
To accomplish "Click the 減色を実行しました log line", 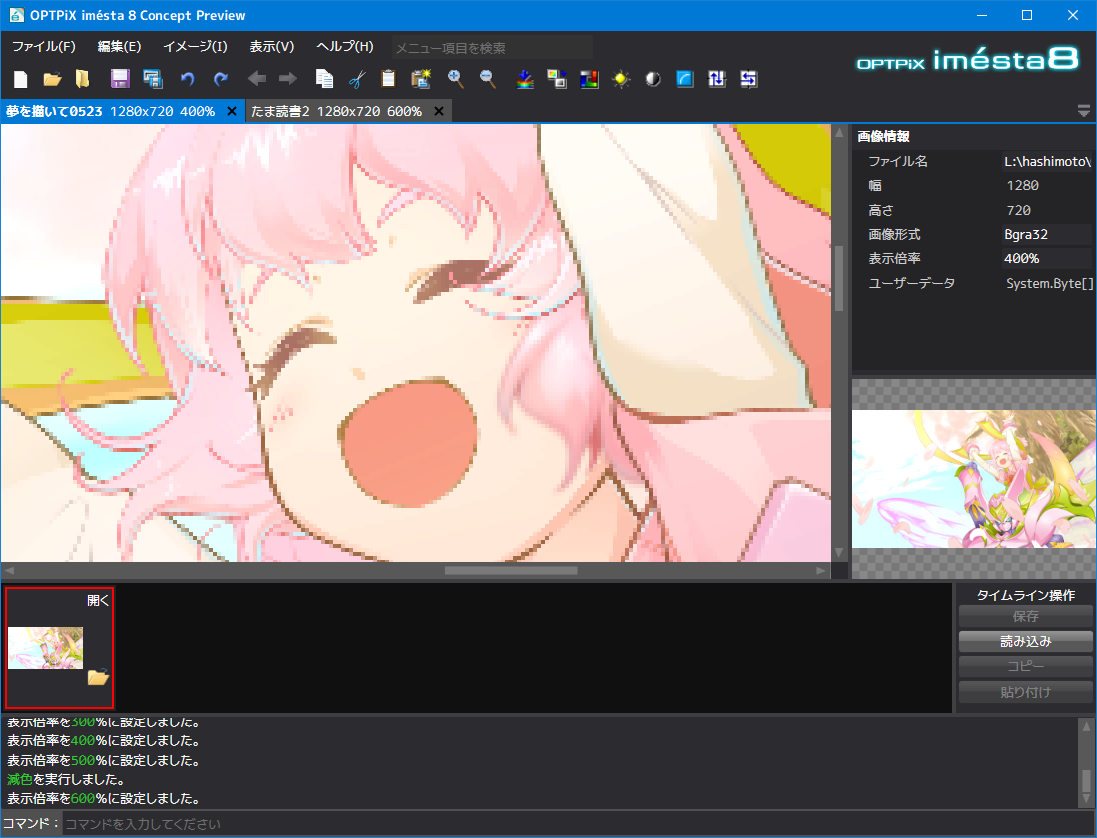I will 66,779.
